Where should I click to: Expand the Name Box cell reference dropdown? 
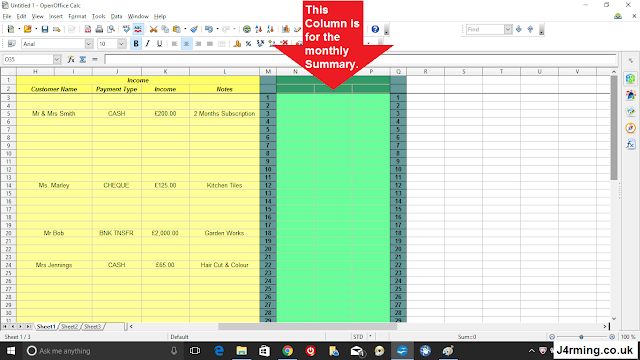(57, 60)
